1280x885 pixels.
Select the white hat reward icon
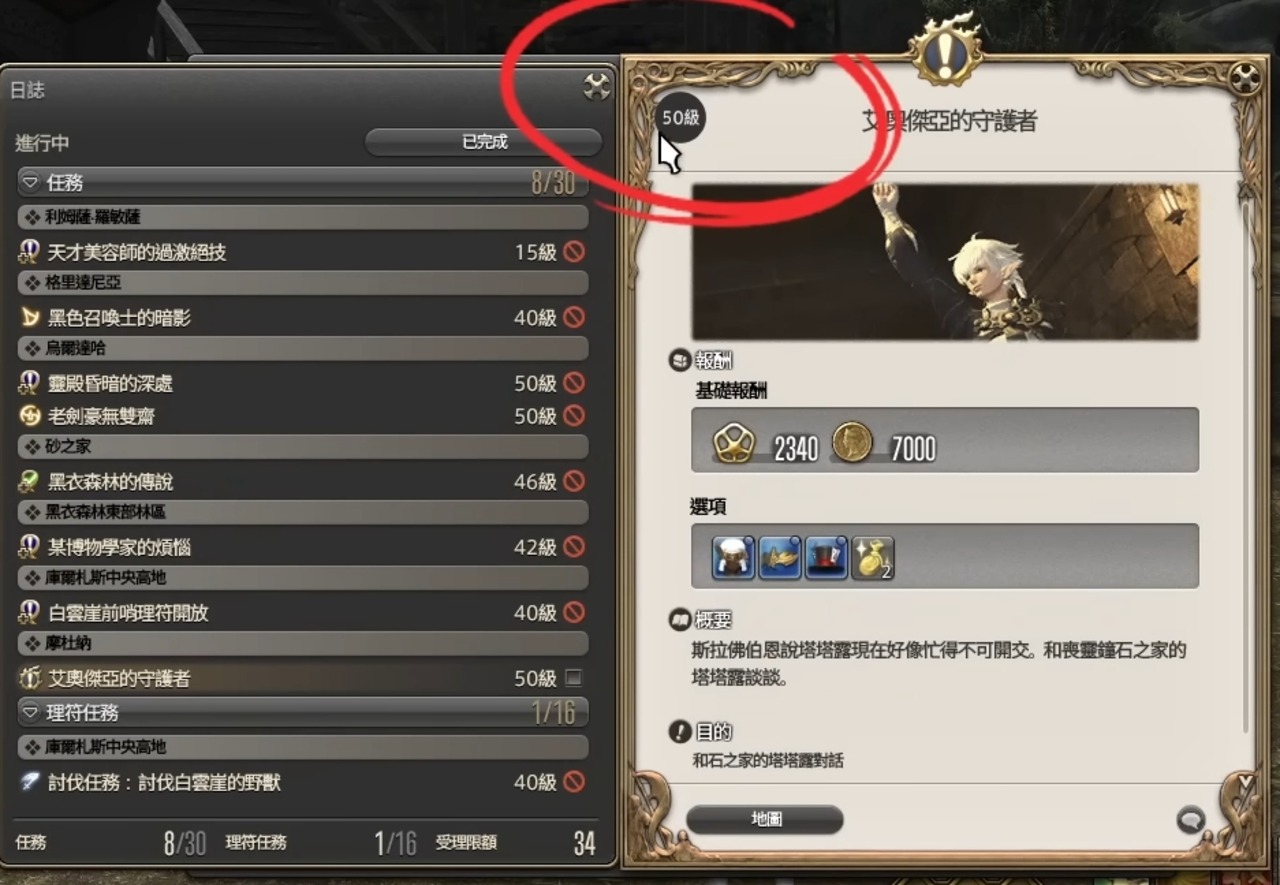point(733,557)
